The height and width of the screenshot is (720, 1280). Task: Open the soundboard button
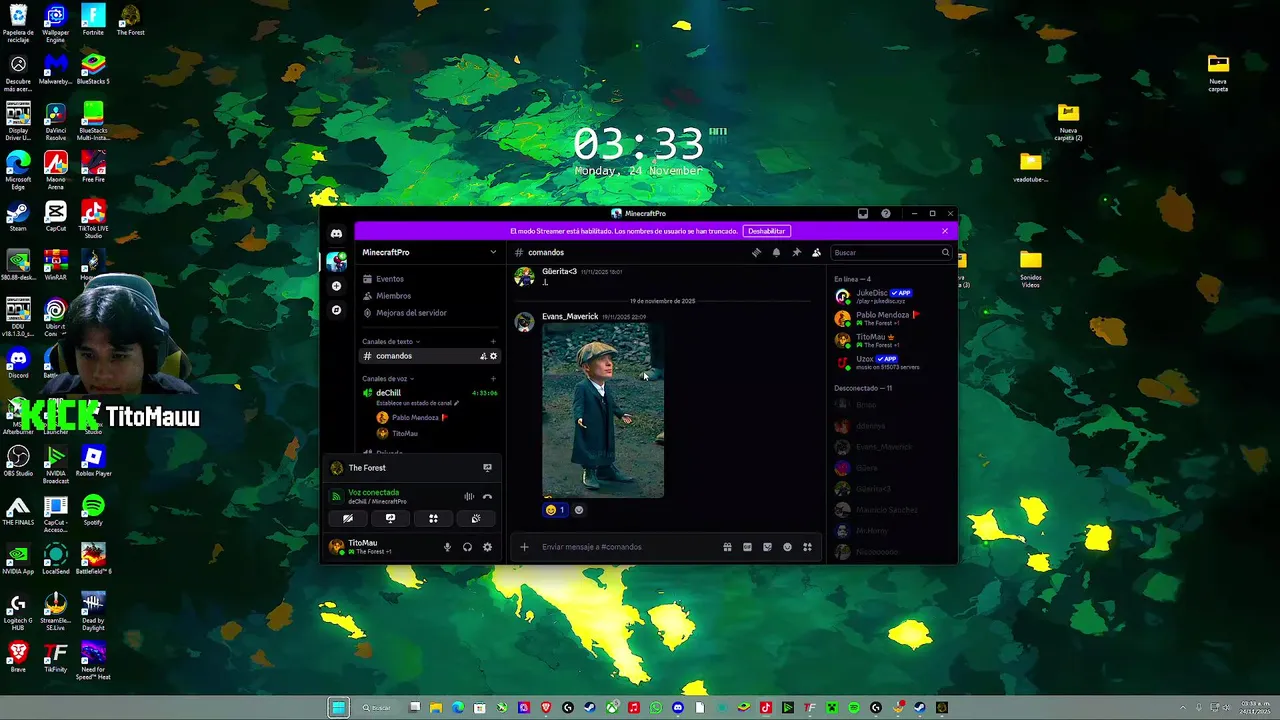(476, 518)
